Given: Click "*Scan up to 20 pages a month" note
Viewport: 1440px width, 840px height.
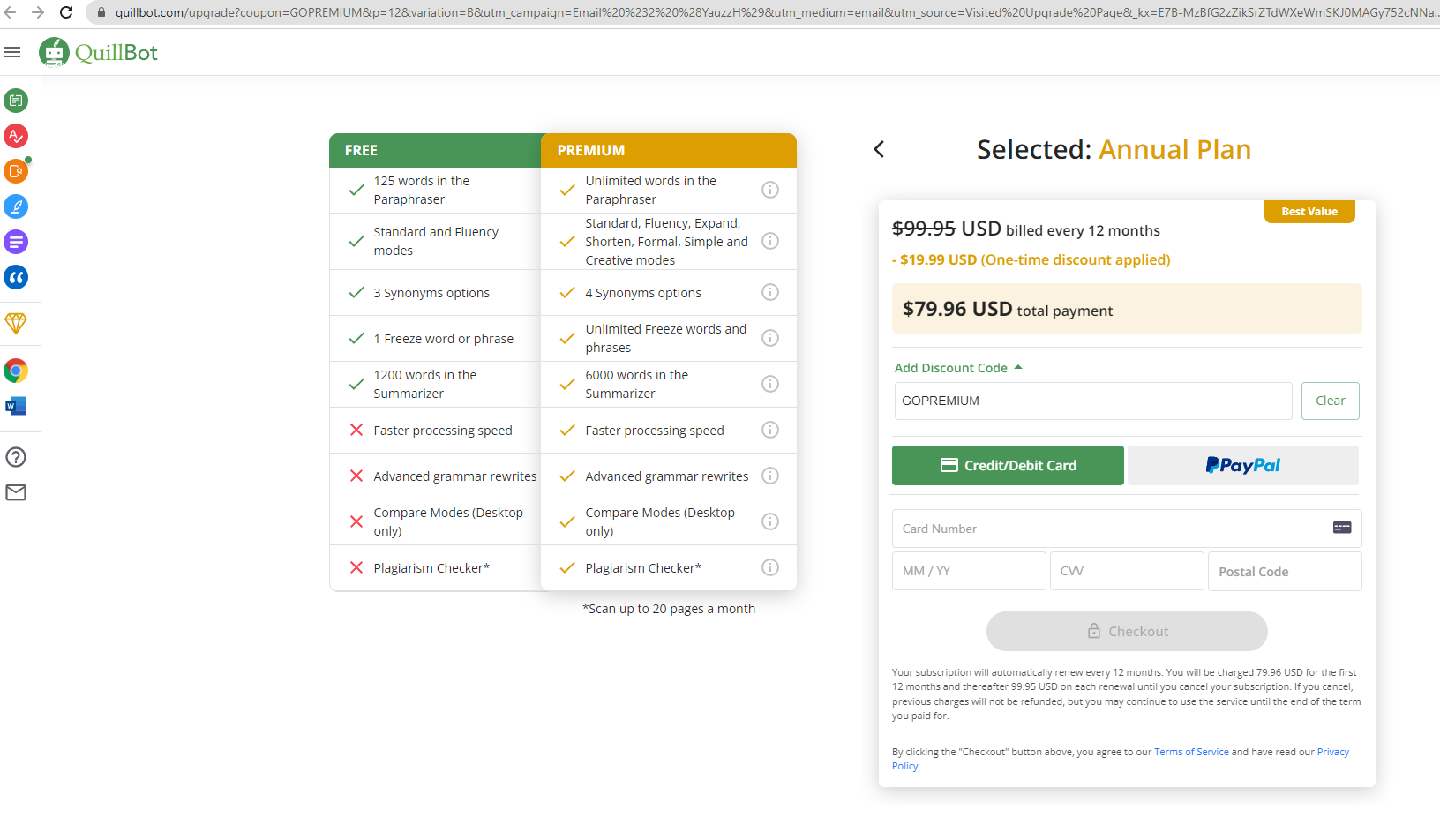Looking at the screenshot, I should (x=669, y=609).
